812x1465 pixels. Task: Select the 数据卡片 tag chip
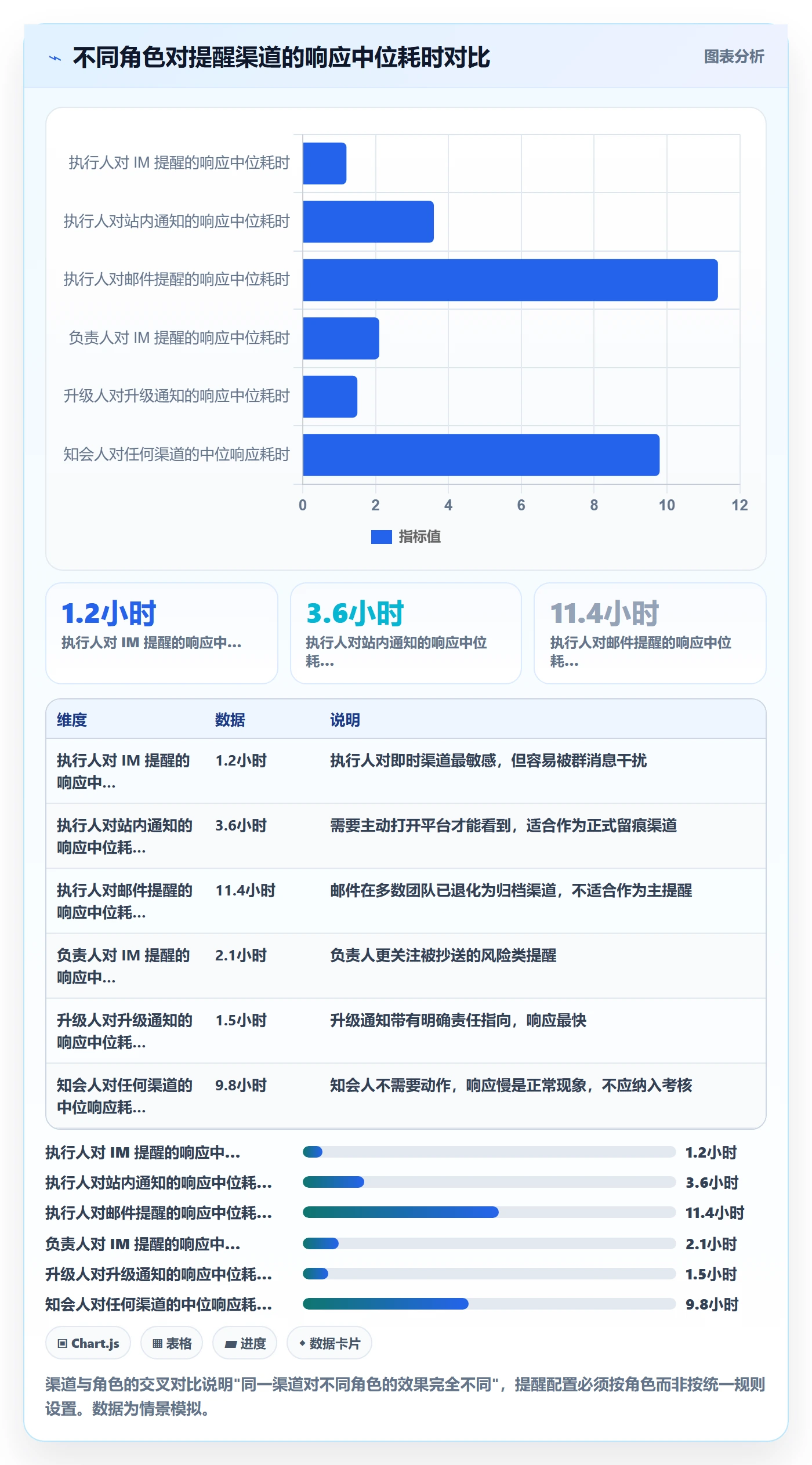329,1343
